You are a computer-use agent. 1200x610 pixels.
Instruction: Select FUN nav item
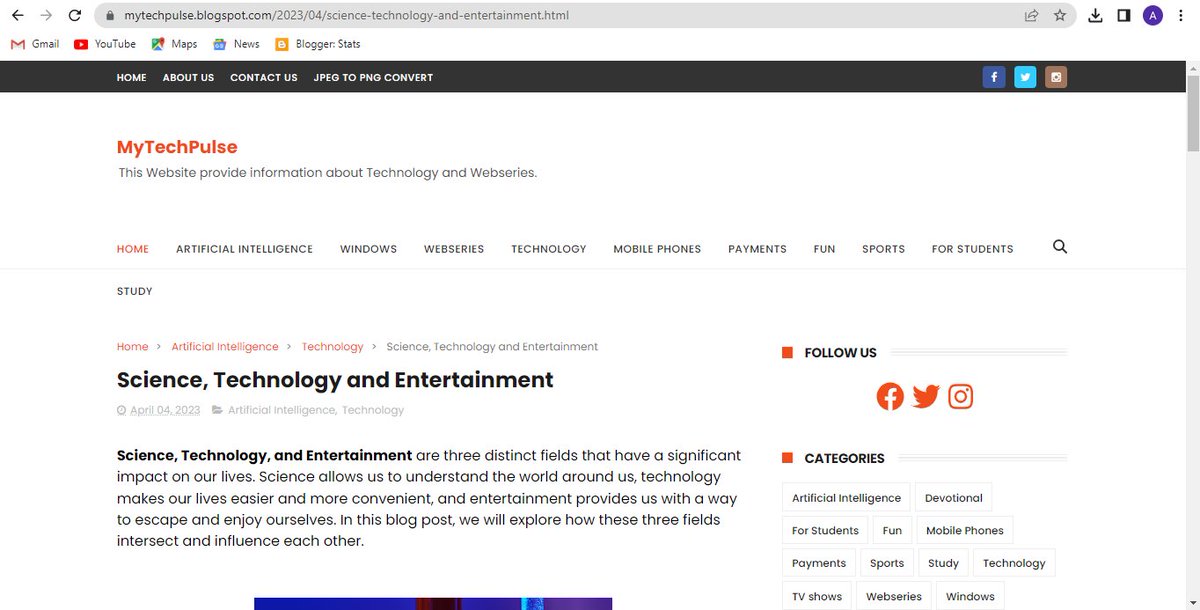824,249
